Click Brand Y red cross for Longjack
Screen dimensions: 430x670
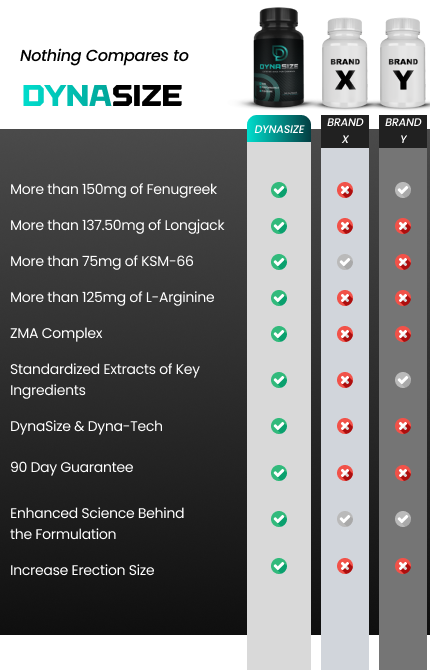[x=403, y=226]
